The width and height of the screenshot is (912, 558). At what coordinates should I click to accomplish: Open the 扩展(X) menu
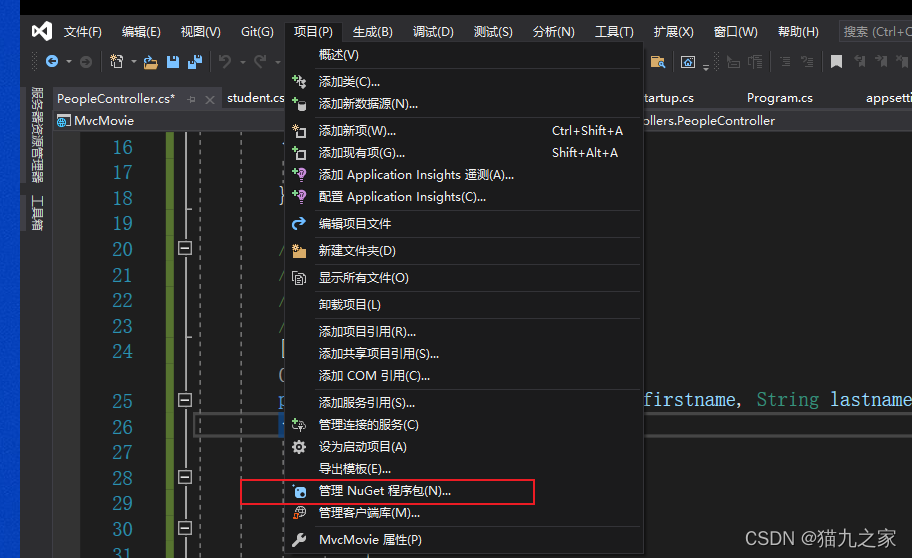(674, 31)
